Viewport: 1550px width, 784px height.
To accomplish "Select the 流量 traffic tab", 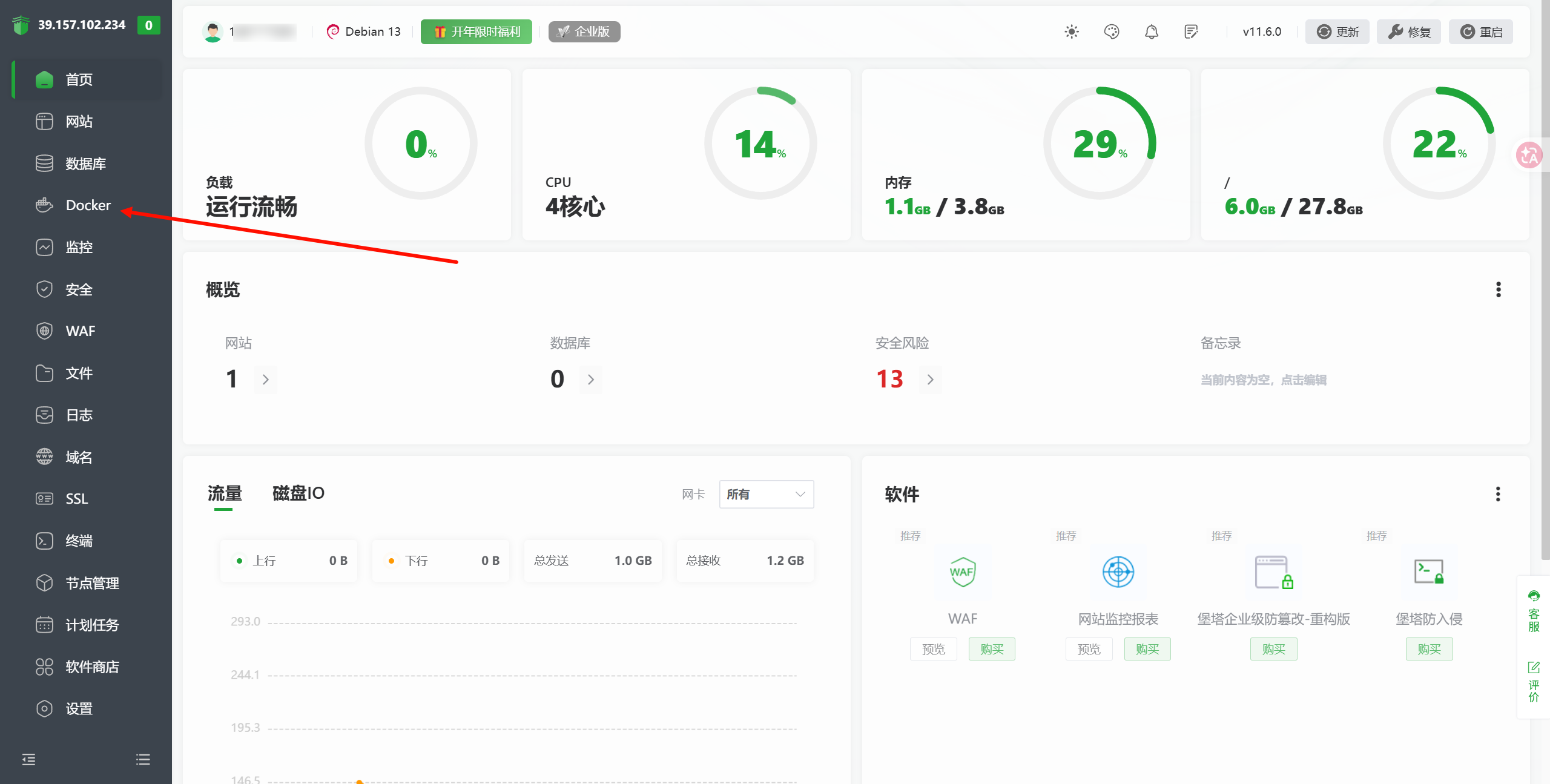I will pos(225,493).
